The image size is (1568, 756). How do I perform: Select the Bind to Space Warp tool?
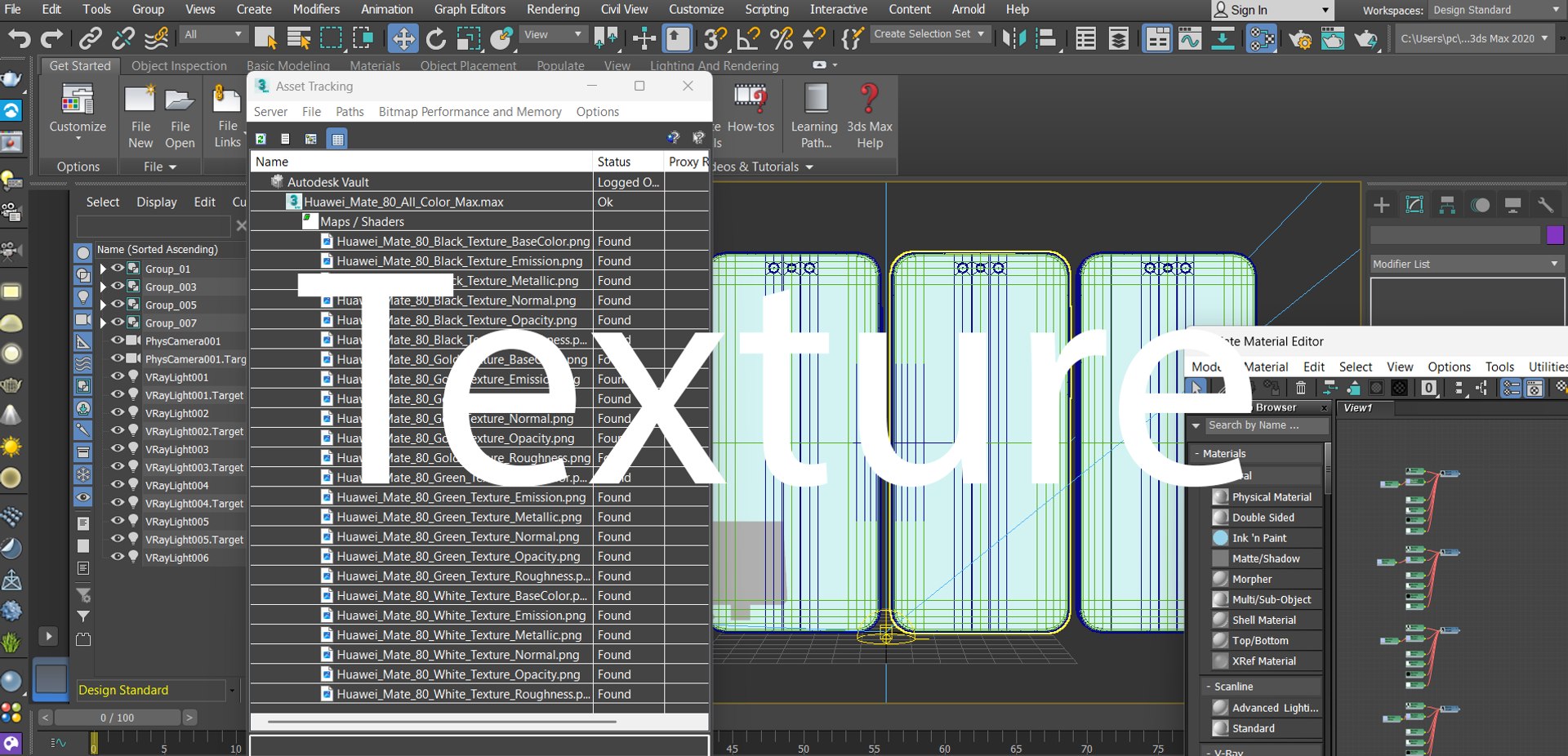(156, 38)
